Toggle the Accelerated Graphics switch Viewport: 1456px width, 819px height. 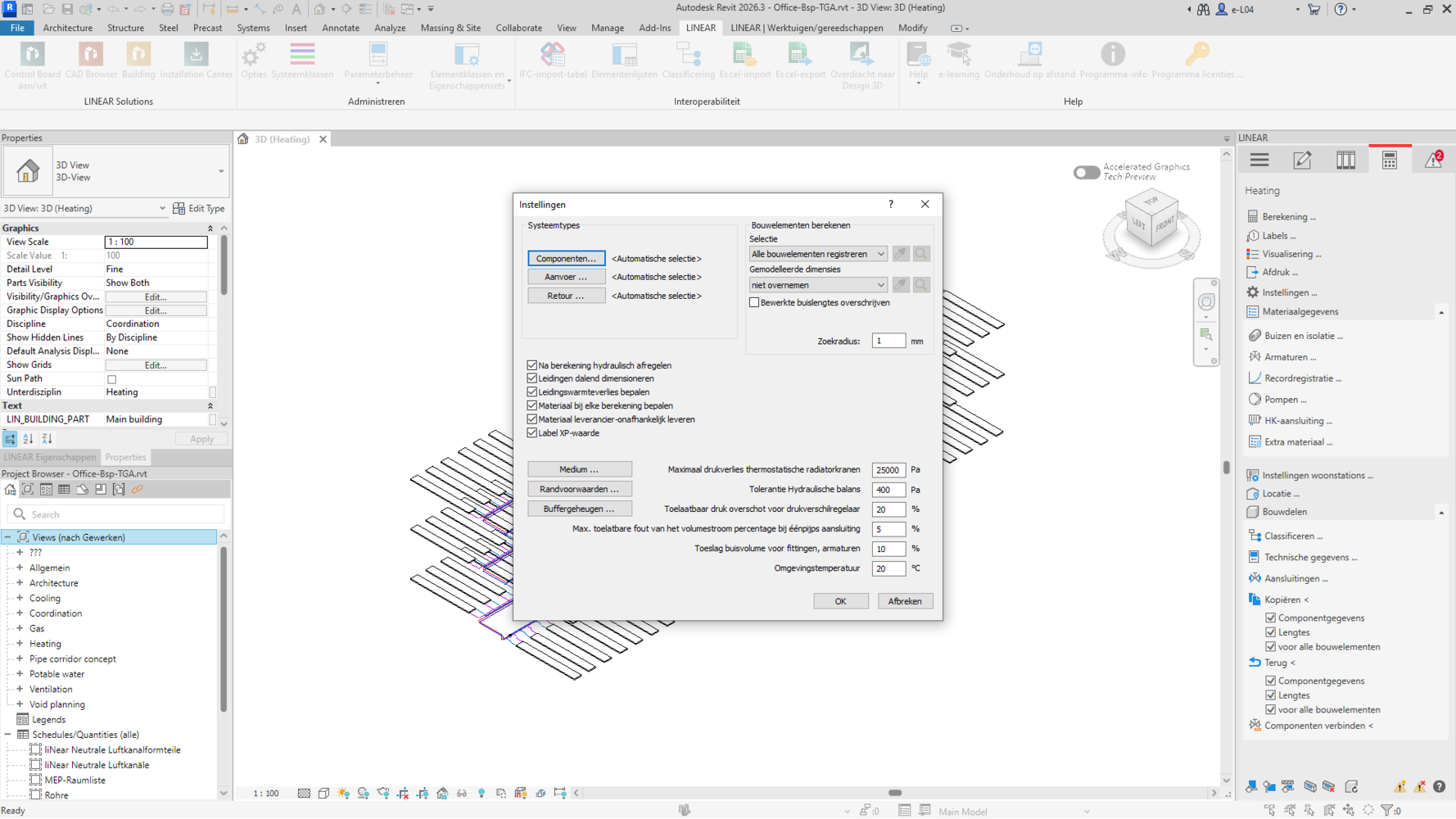[1086, 172]
